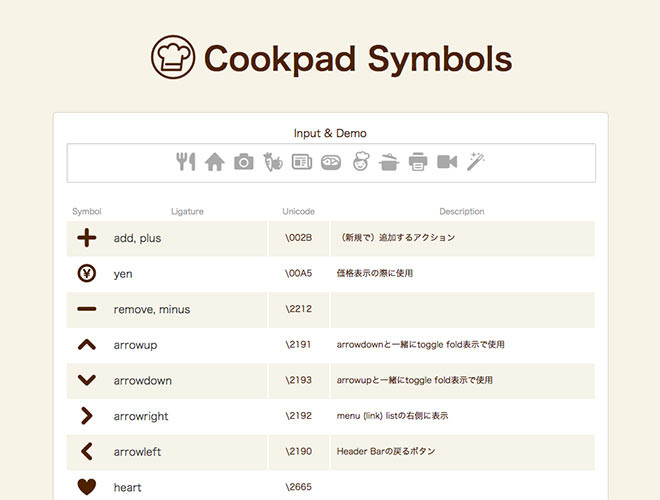The image size is (660, 500).
Task: Click the \2192 unicode cell
Action: 298,416
